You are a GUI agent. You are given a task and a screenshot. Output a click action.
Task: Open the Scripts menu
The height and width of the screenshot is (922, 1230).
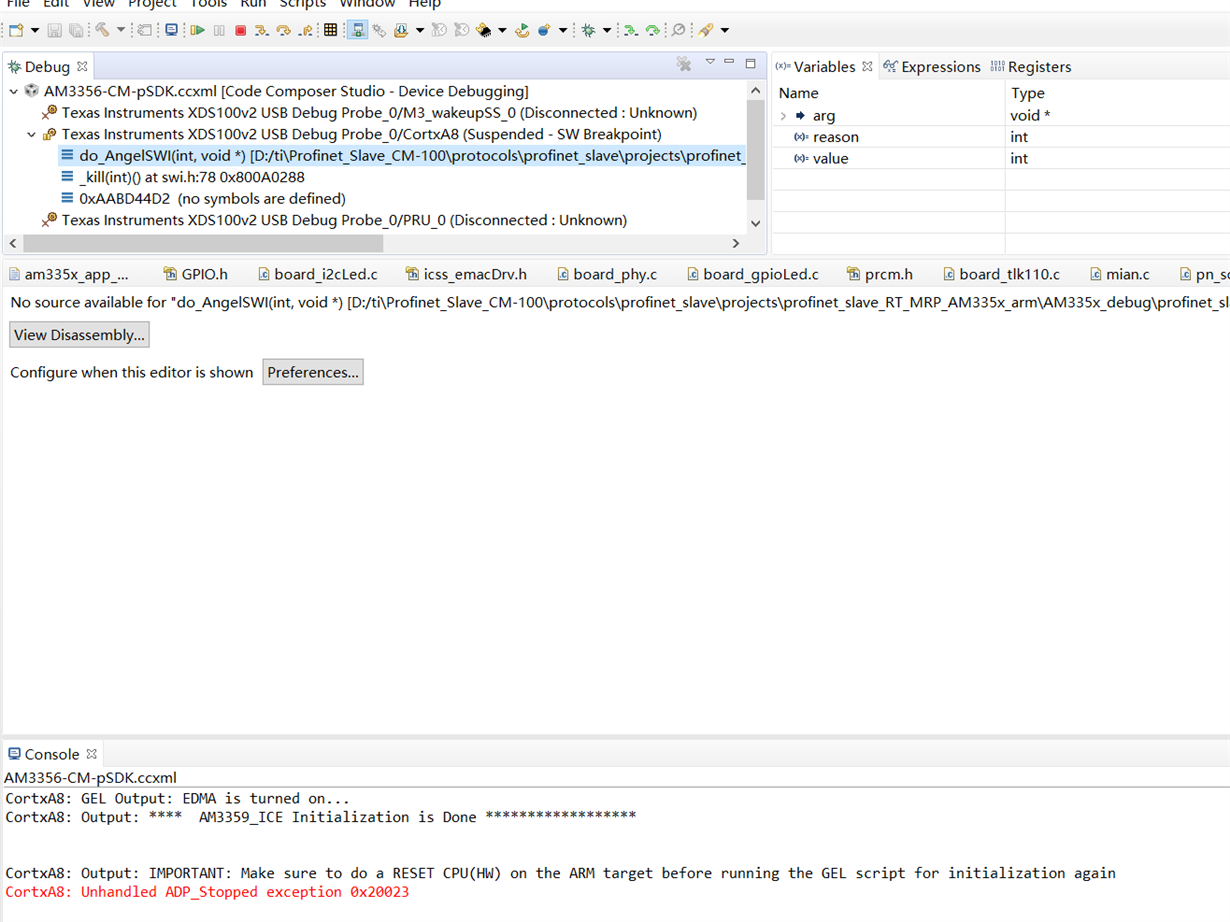coord(303,4)
